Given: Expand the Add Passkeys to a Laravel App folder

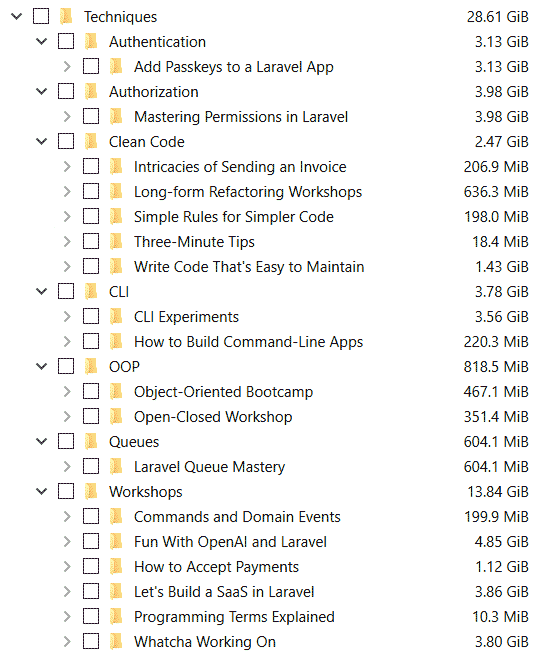Looking at the screenshot, I should pyautogui.click(x=67, y=67).
